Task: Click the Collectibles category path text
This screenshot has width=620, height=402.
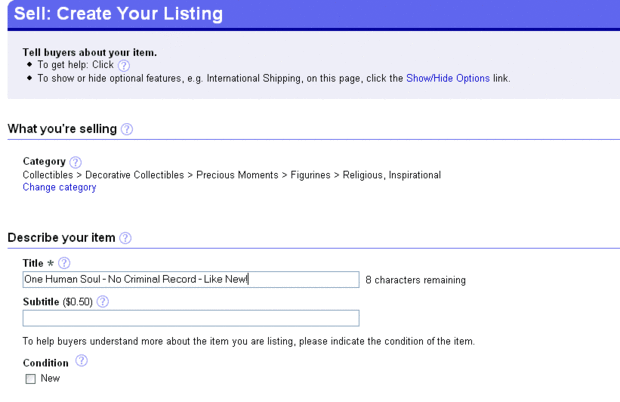Action: [x=231, y=175]
